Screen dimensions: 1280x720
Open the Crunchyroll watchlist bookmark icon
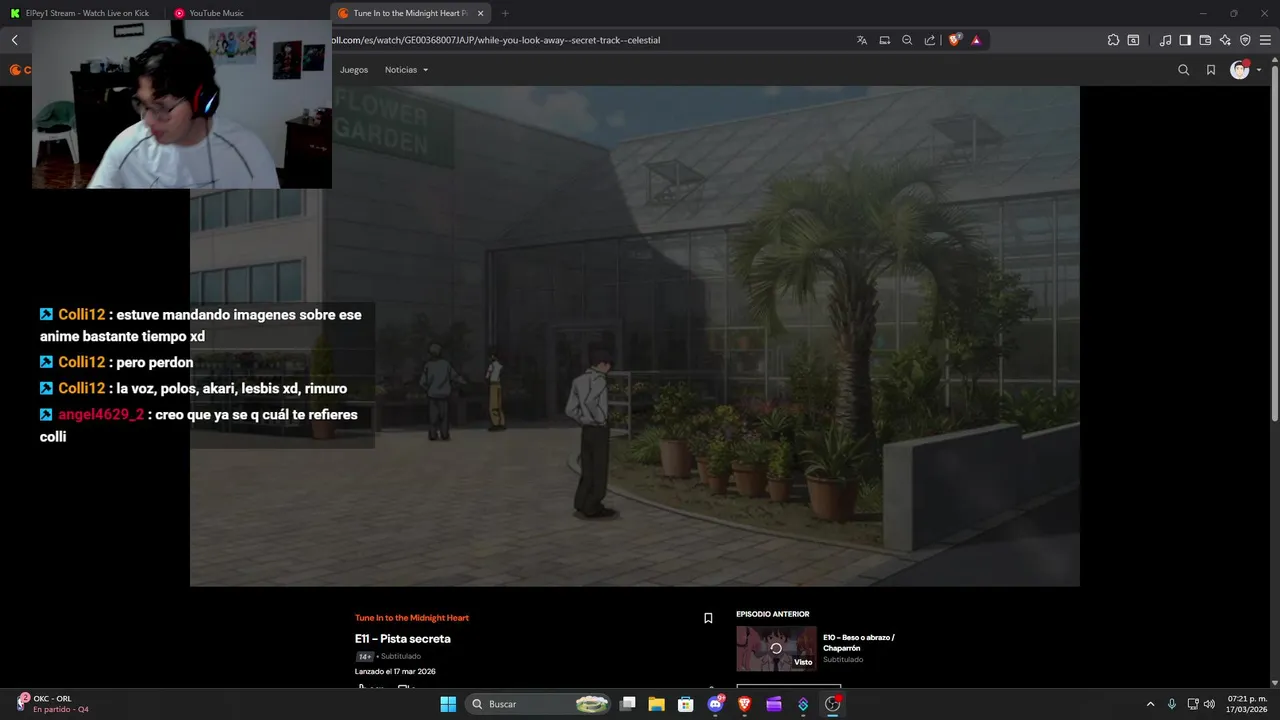[x=1211, y=70]
